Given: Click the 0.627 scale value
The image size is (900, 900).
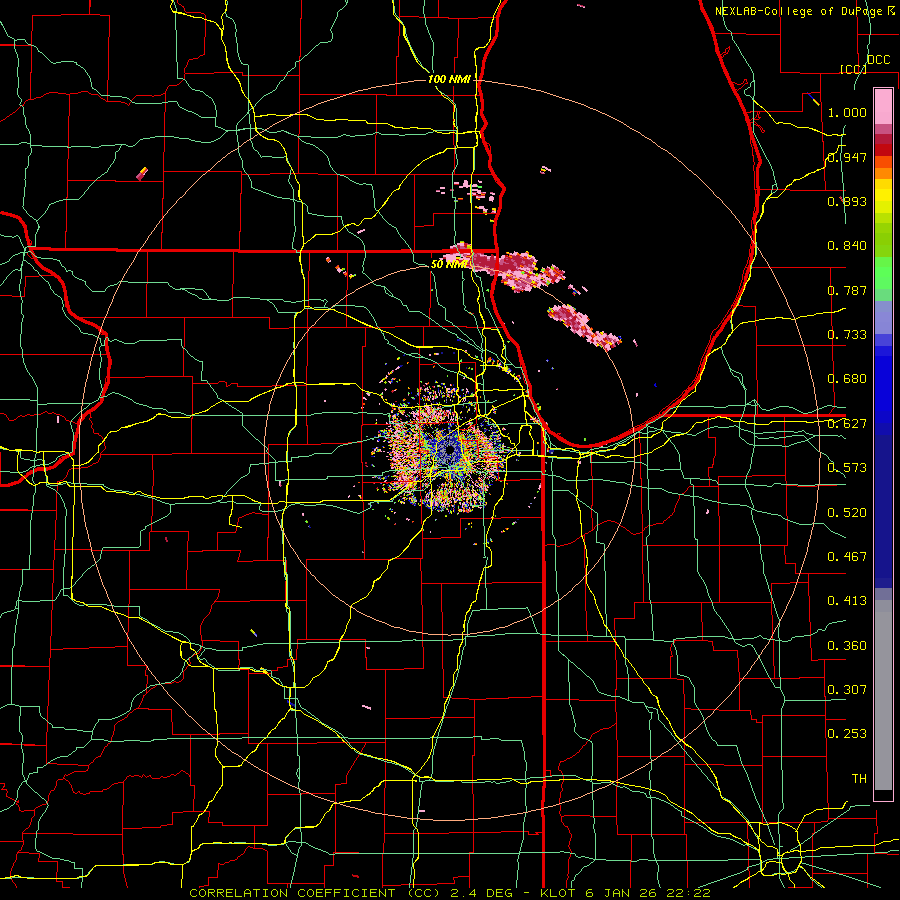Looking at the screenshot, I should (x=847, y=424).
